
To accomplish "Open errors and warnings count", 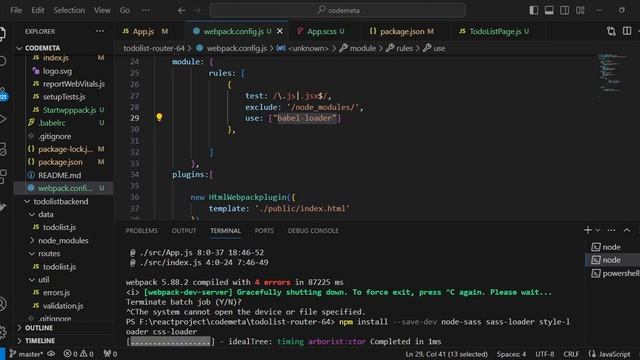I will 78,354.
